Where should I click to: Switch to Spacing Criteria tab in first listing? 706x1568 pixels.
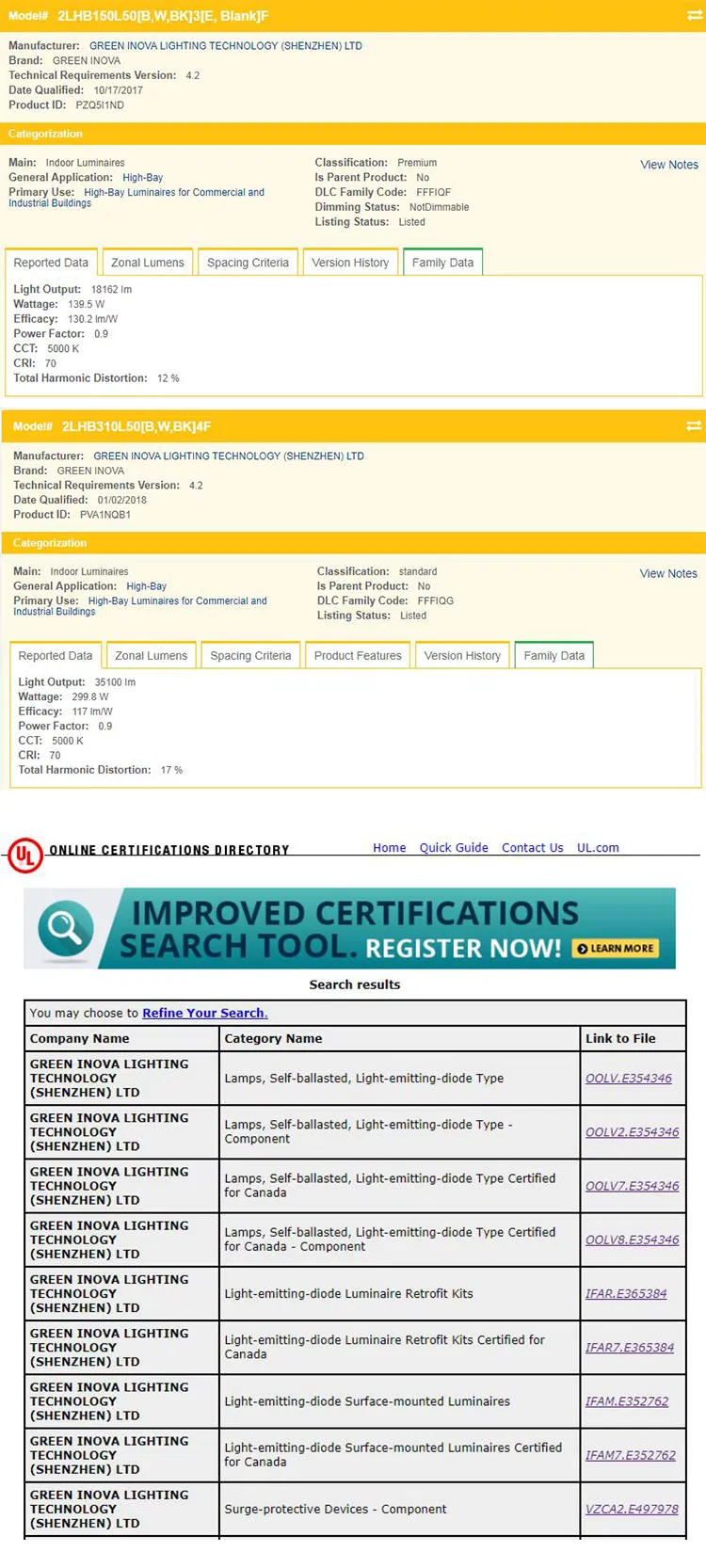pos(248,263)
